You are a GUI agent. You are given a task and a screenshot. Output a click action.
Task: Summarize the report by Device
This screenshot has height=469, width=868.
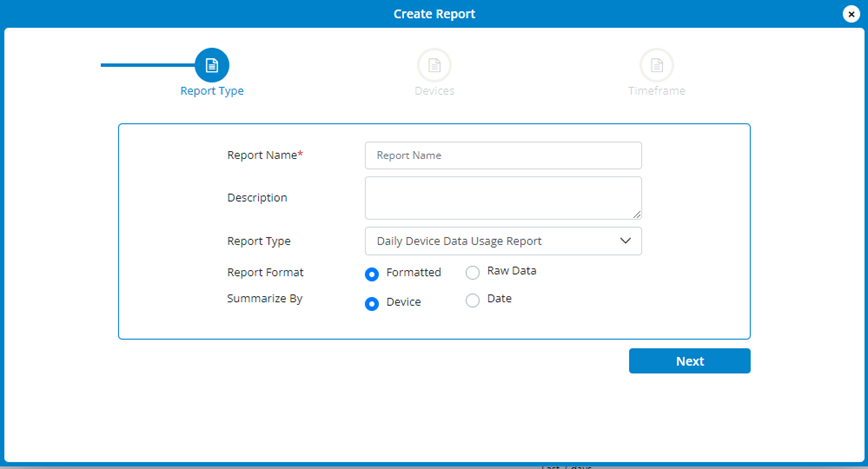pos(372,303)
